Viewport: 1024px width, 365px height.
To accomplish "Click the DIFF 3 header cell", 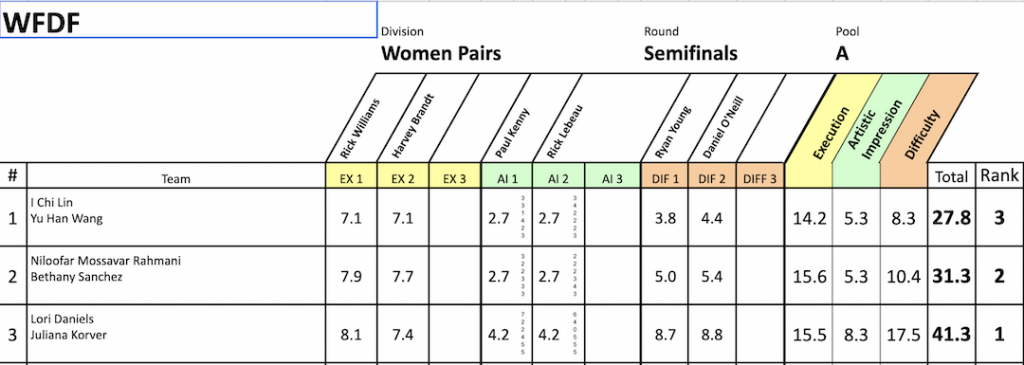I will [760, 178].
